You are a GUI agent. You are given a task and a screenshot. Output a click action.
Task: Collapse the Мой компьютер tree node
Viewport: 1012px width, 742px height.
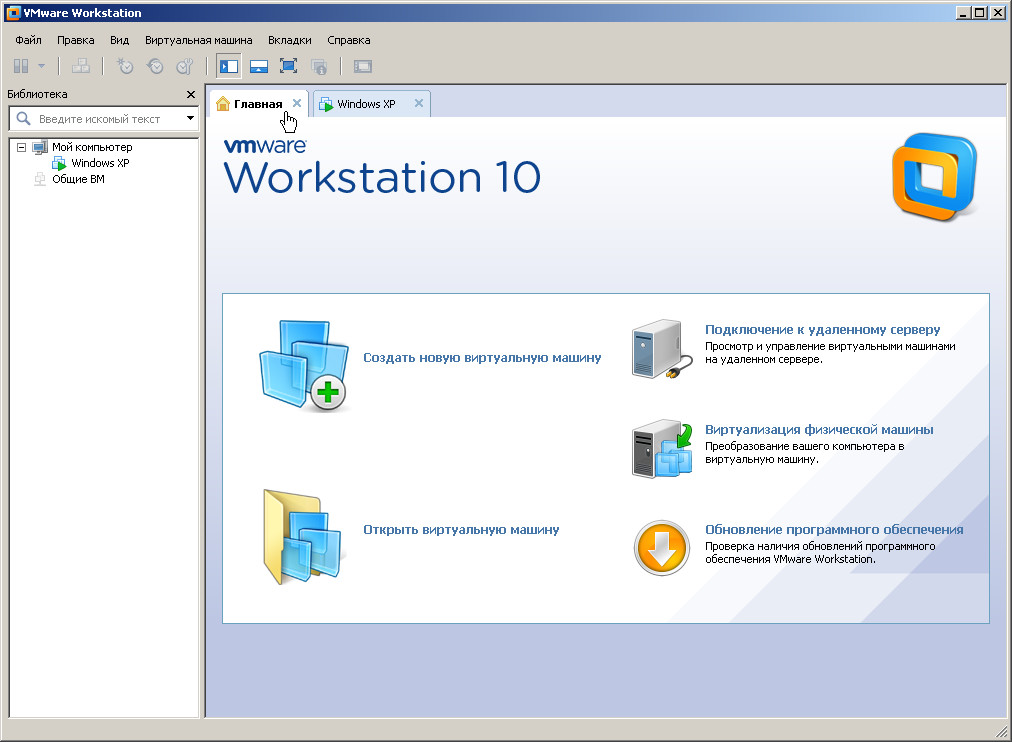[21, 147]
